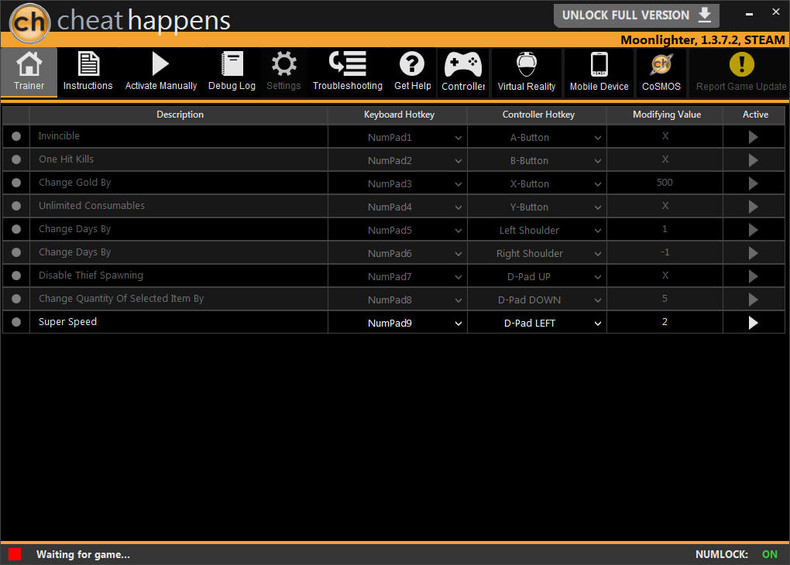Open Settings gear
This screenshot has width=790, height=565.
[x=284, y=72]
